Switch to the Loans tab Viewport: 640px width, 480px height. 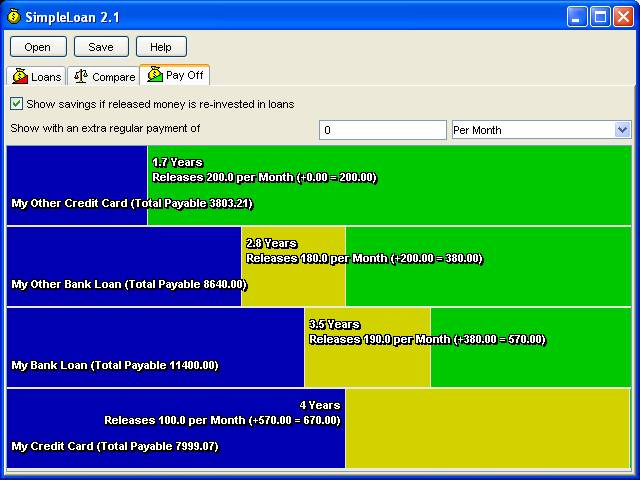(x=36, y=77)
